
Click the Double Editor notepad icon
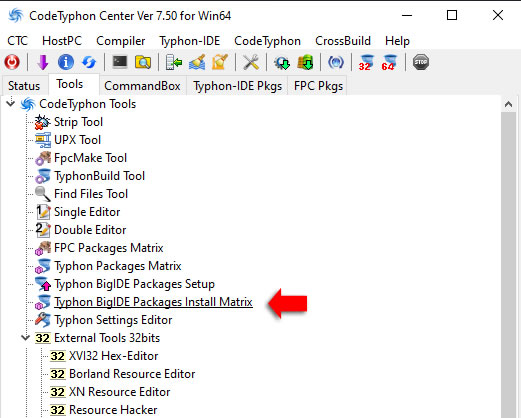[x=43, y=230]
